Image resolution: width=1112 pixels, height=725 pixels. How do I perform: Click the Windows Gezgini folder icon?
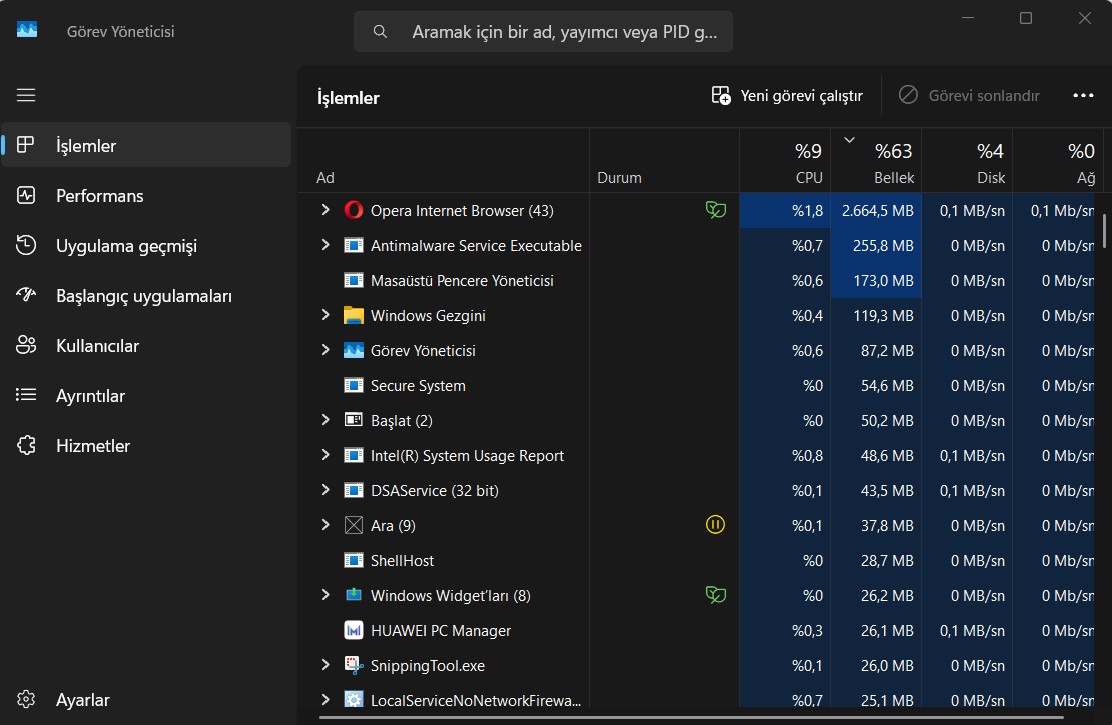coord(353,315)
